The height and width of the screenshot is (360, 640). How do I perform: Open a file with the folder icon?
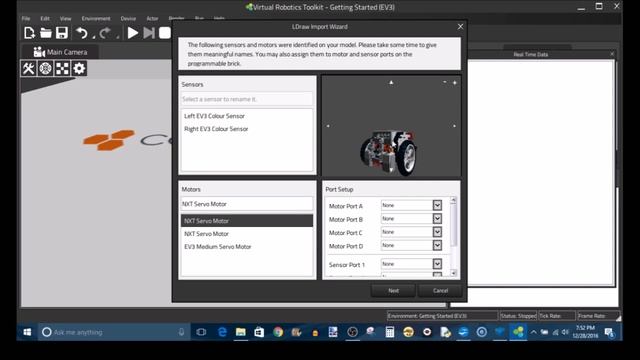pyautogui.click(x=45, y=33)
